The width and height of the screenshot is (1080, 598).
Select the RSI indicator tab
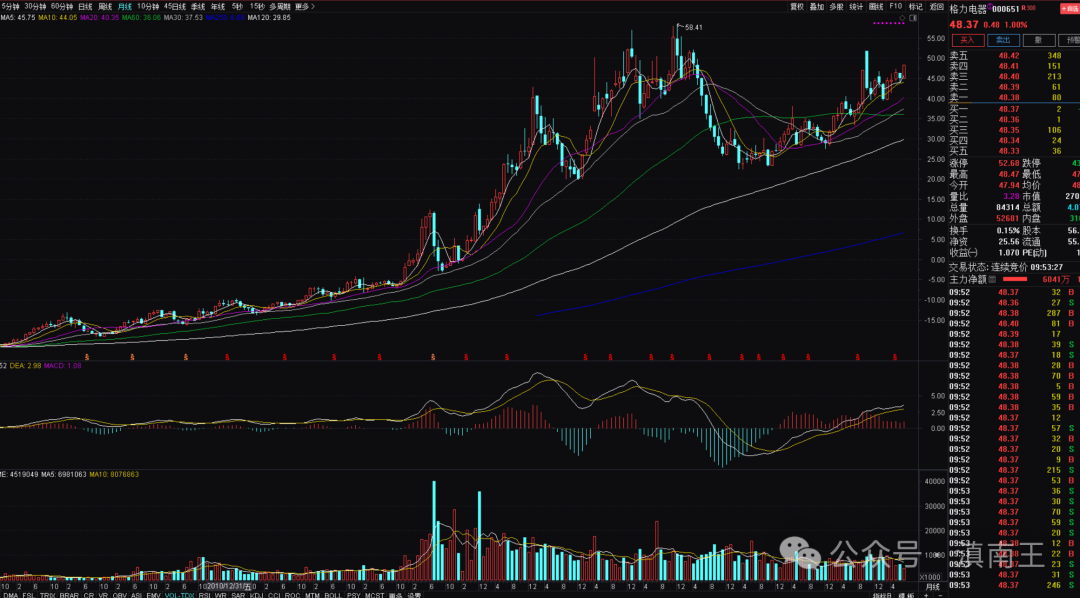point(205,594)
